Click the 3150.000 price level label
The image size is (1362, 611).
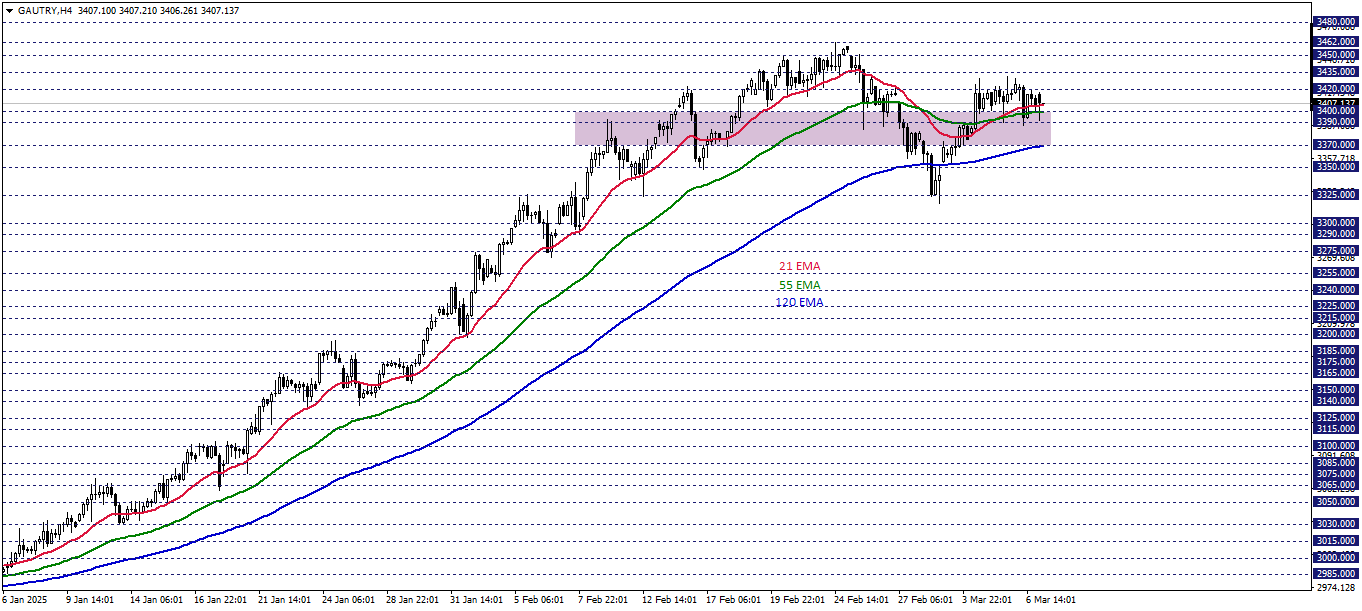(1335, 390)
